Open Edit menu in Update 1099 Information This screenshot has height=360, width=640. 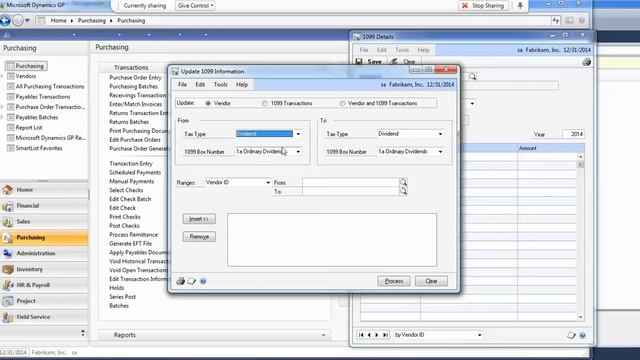200,84
